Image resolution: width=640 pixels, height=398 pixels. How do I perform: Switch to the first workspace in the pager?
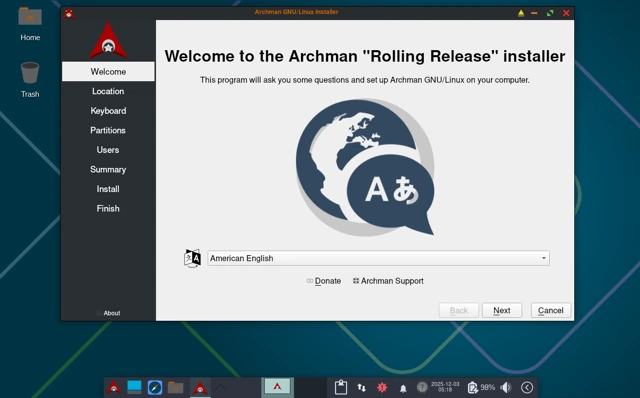[x=278, y=387]
